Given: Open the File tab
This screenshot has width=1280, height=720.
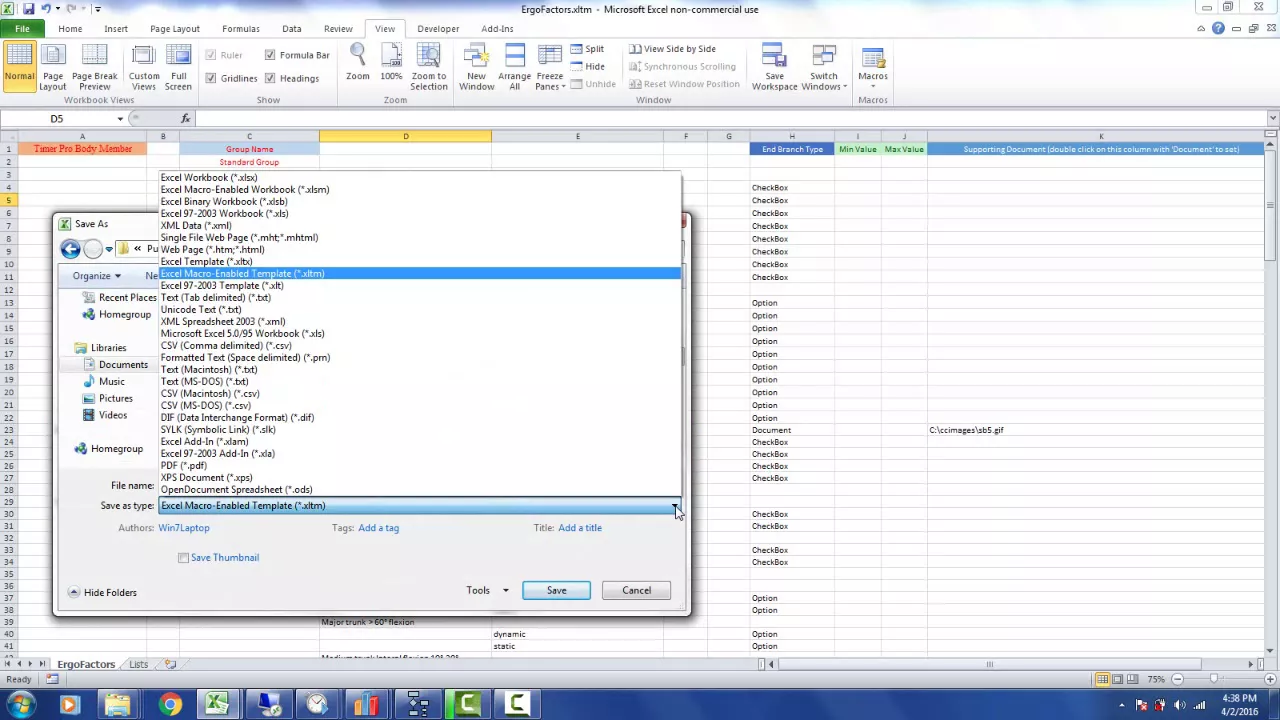Looking at the screenshot, I should tap(22, 29).
